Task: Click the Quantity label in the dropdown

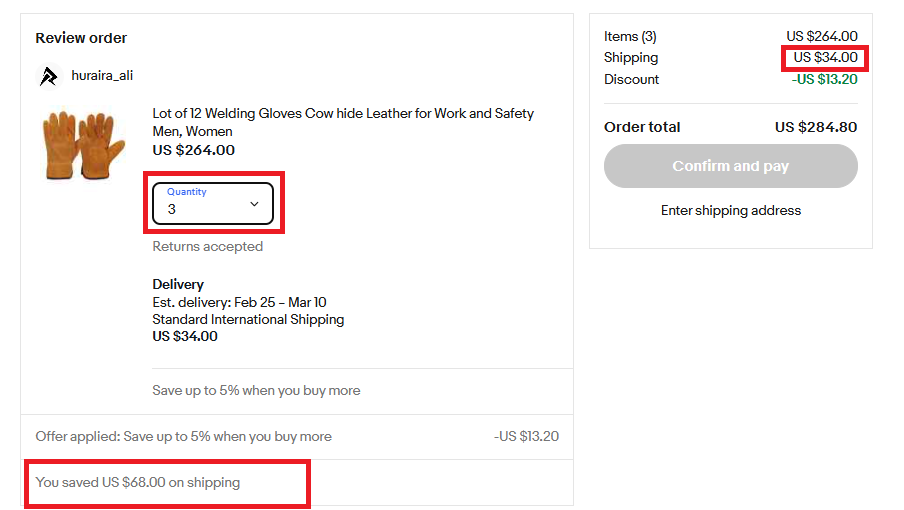Action: coord(187,192)
